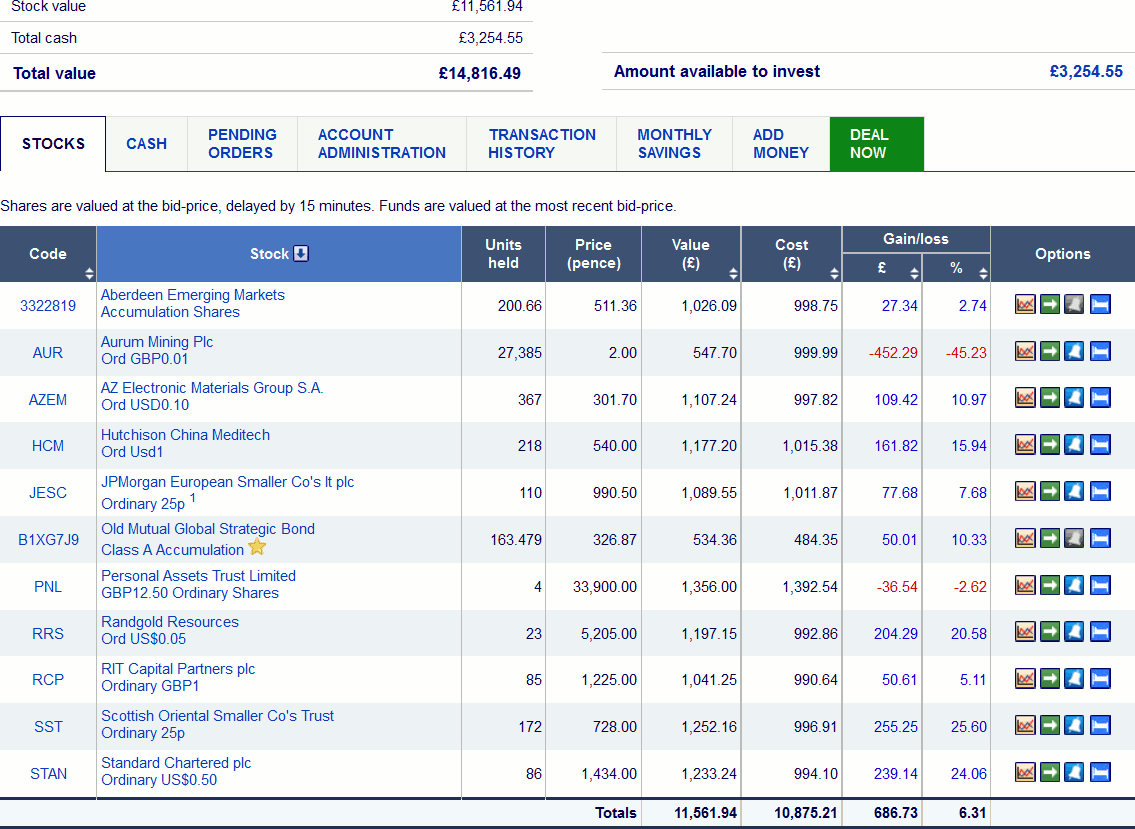Click the green deal arrow for Standard Chartered

(1050, 773)
